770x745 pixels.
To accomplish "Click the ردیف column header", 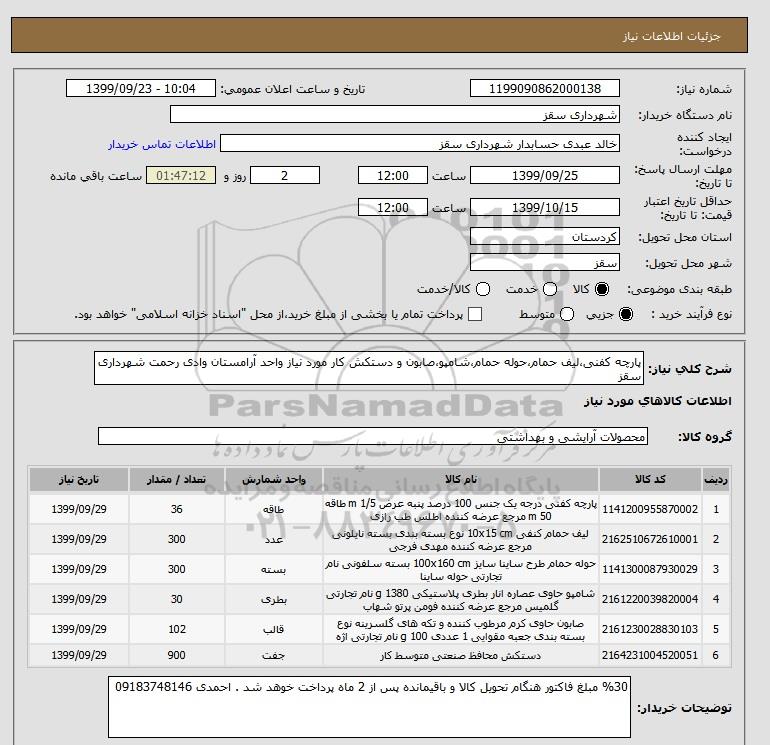I will (x=715, y=479).
